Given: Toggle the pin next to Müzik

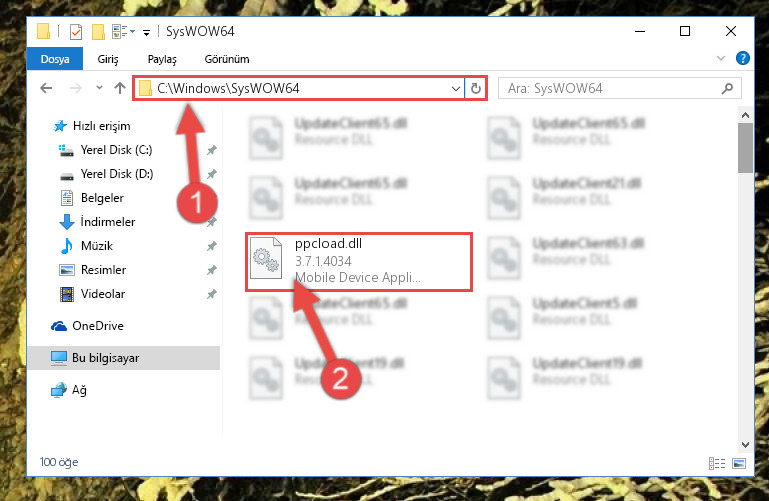Looking at the screenshot, I should click(x=211, y=246).
